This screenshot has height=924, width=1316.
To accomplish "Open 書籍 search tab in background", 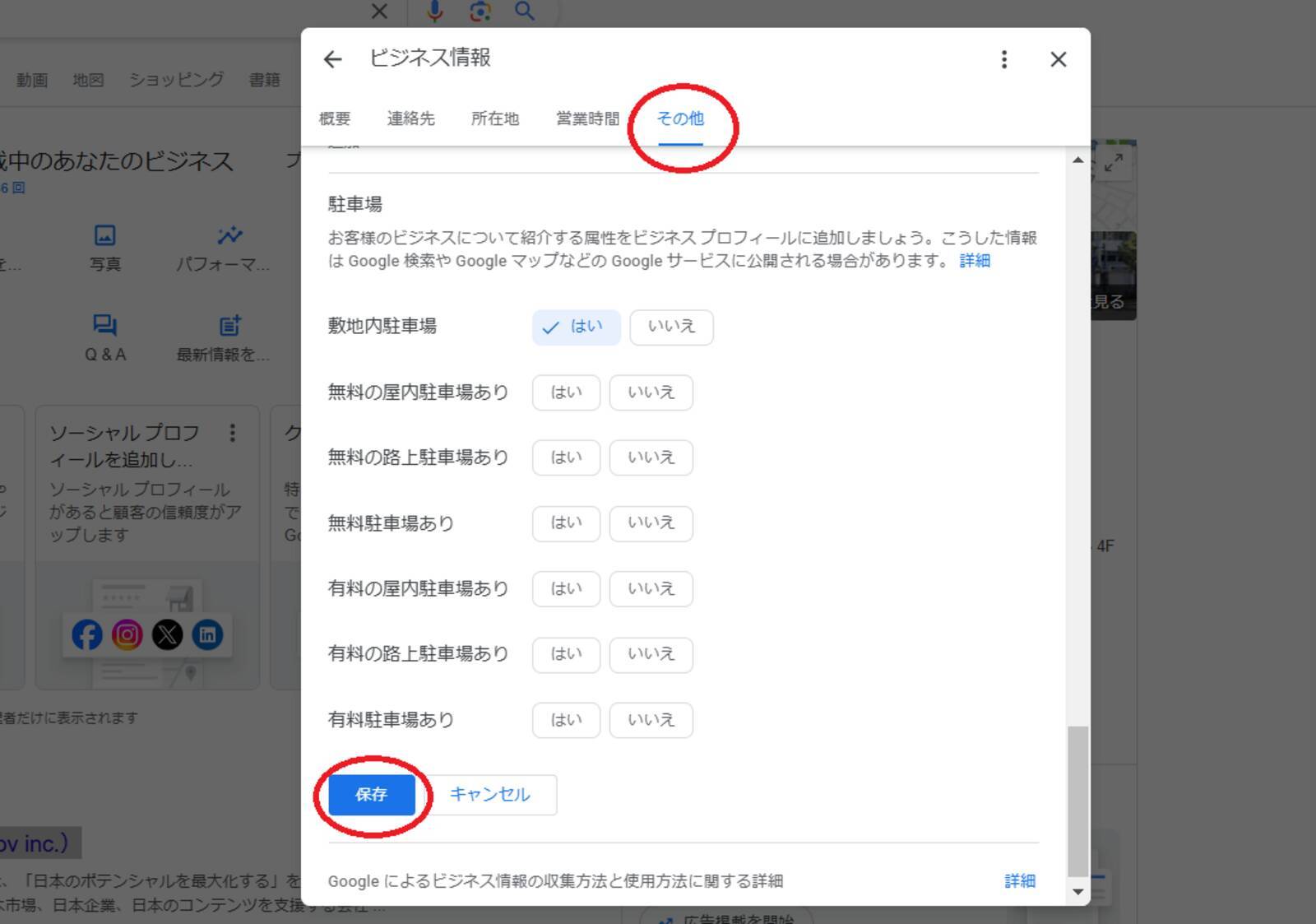I will 265,80.
